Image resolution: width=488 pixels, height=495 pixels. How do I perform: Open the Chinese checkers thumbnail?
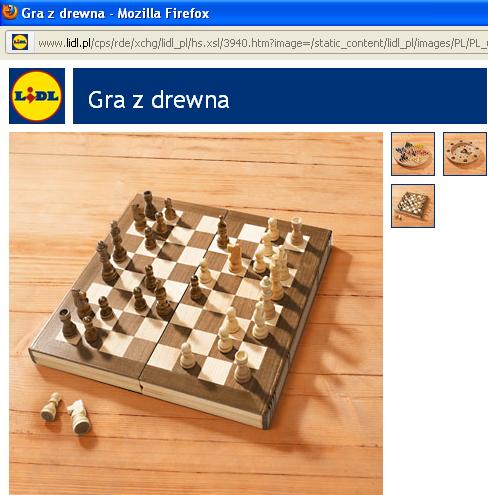pyautogui.click(x=413, y=154)
